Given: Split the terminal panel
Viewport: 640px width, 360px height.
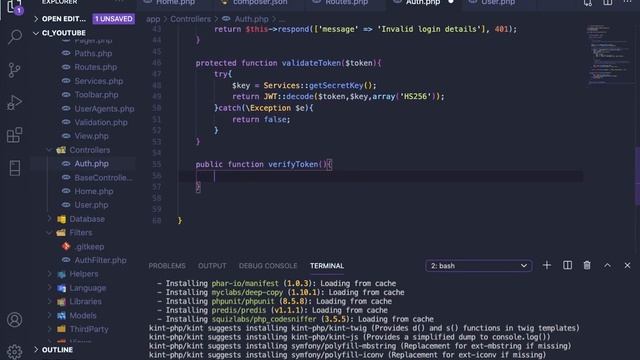Looking at the screenshot, I should [567, 265].
